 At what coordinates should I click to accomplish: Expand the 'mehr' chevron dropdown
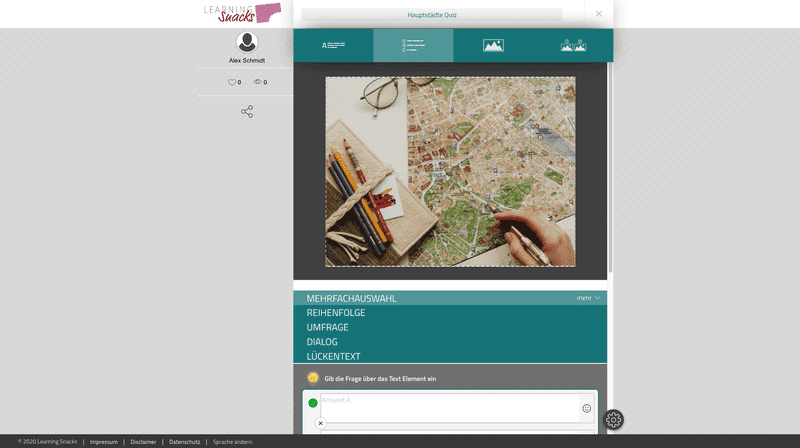(597, 298)
